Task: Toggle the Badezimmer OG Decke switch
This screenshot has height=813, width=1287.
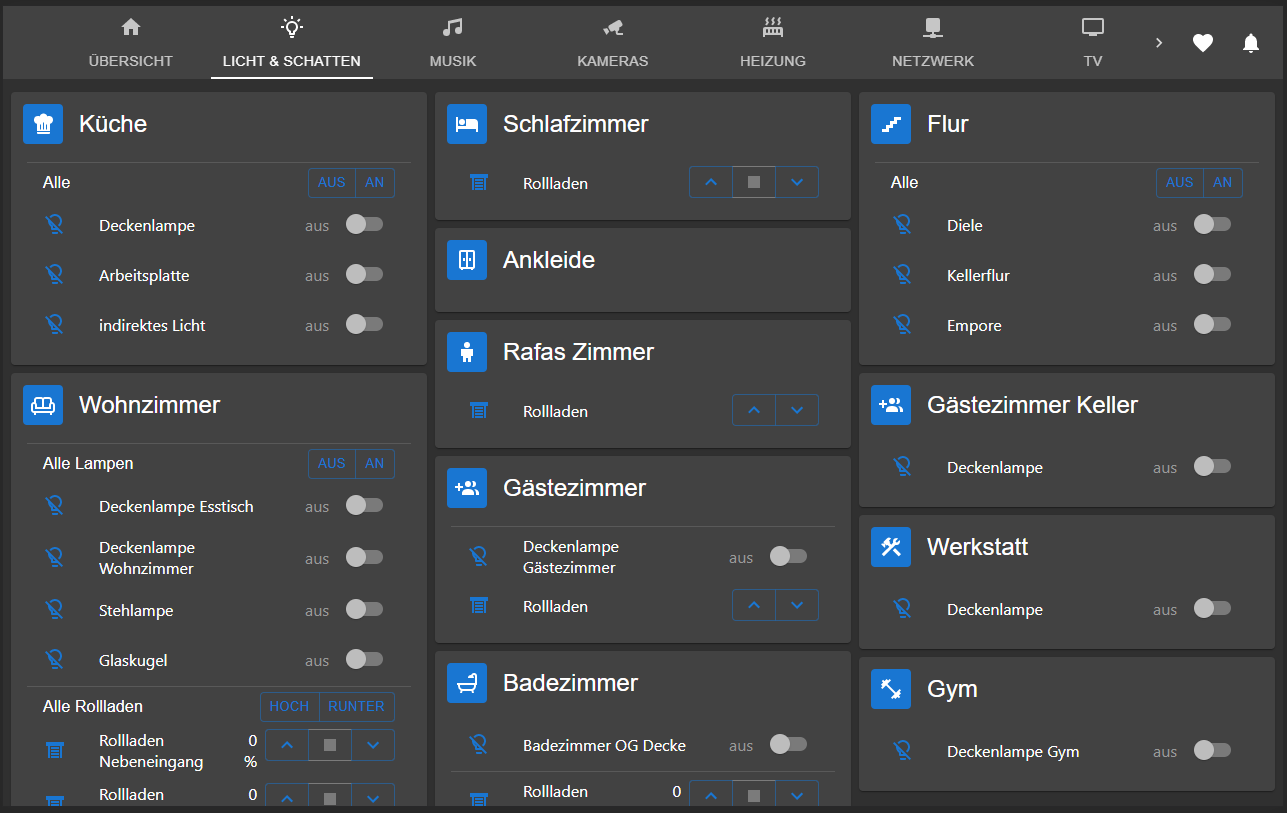Action: pyautogui.click(x=788, y=744)
